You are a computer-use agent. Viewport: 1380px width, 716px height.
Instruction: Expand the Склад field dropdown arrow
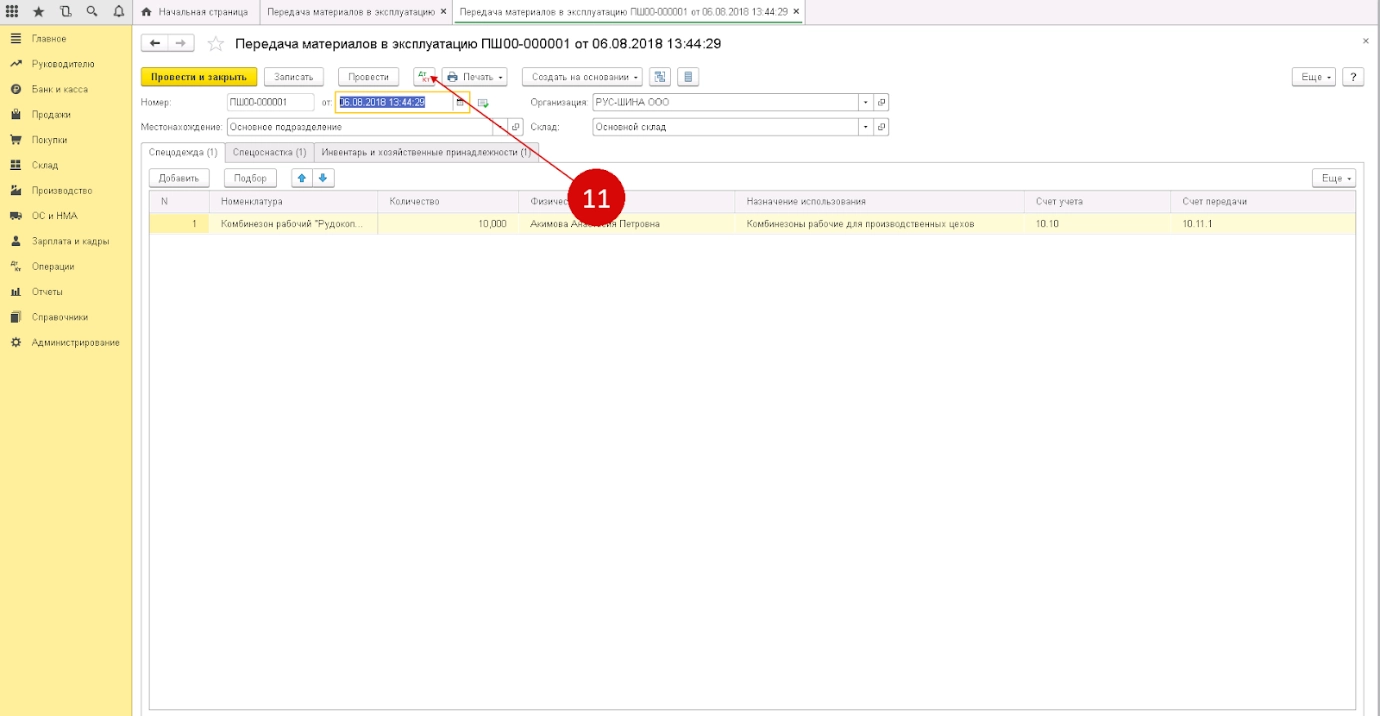pos(866,127)
